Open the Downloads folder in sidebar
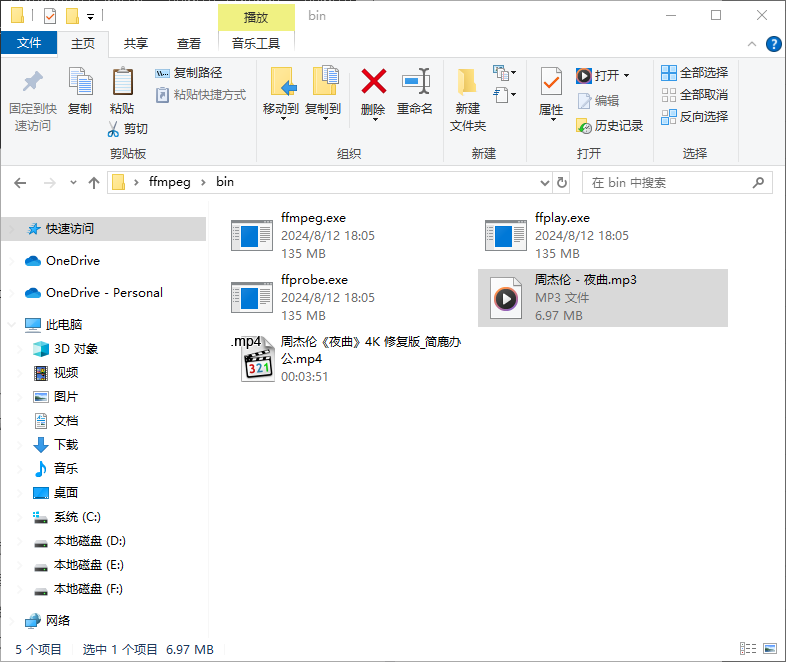Image resolution: width=786 pixels, height=662 pixels. pos(66,445)
